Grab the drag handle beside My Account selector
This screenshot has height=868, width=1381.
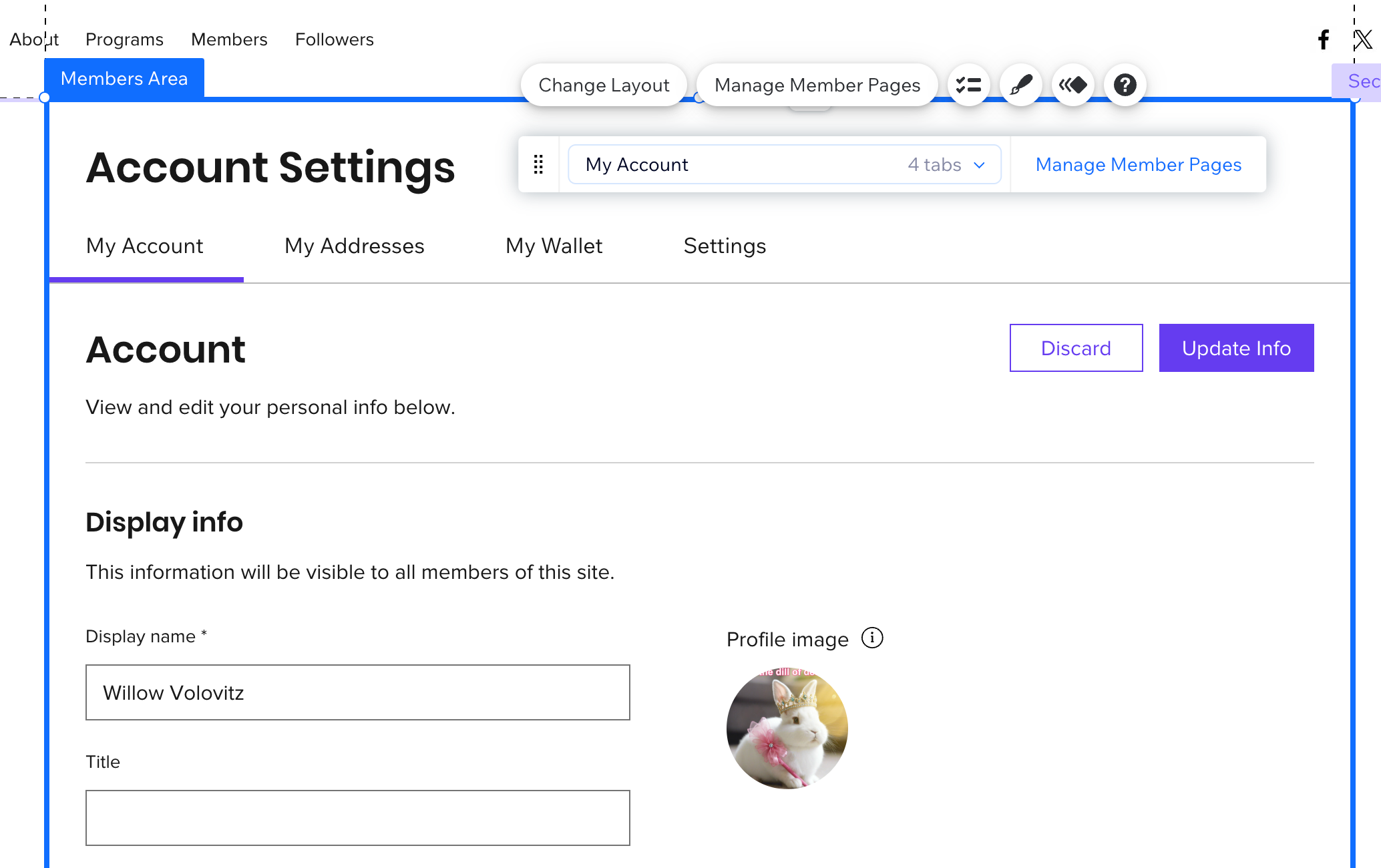pos(538,164)
